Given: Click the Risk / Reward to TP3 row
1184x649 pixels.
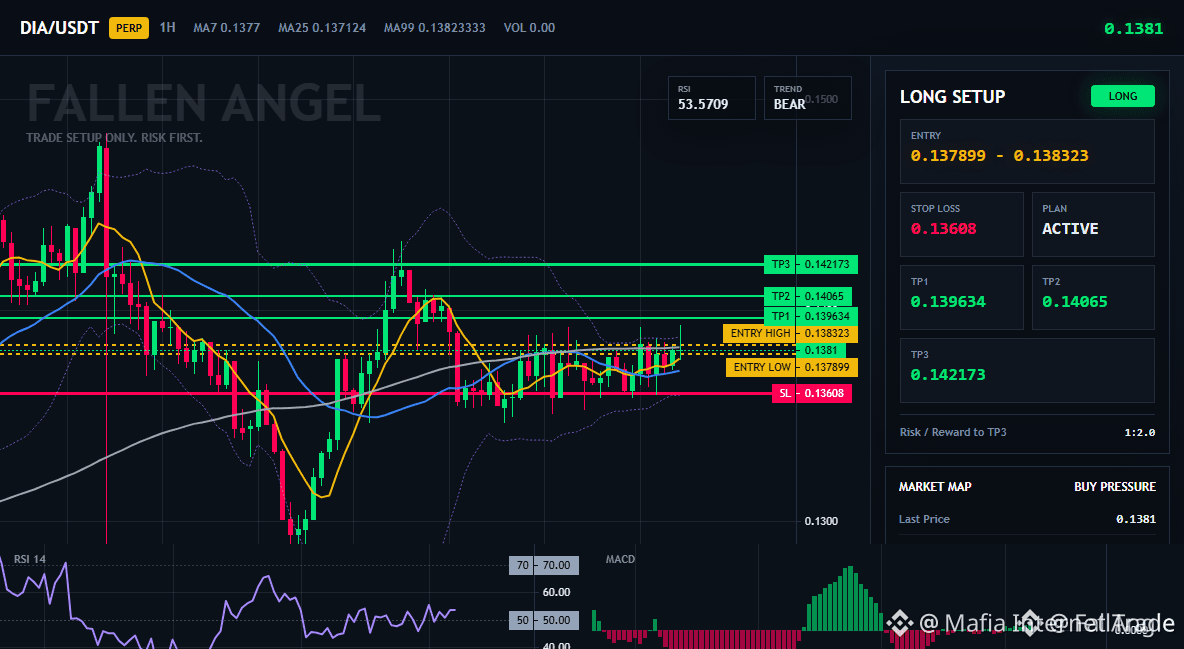Looking at the screenshot, I should (1027, 432).
